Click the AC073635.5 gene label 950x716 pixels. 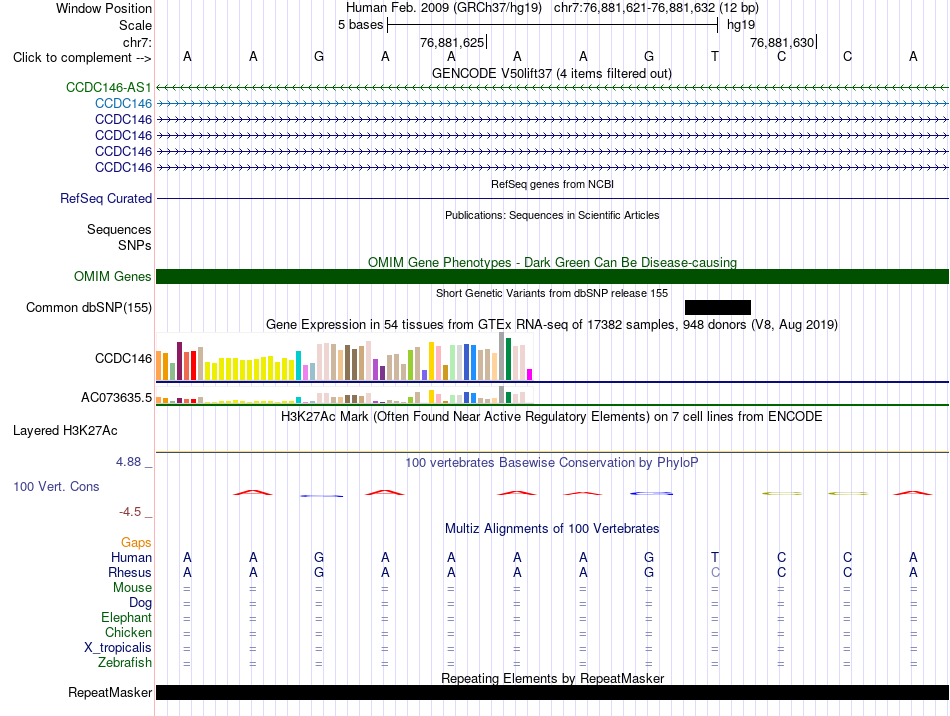coord(116,397)
